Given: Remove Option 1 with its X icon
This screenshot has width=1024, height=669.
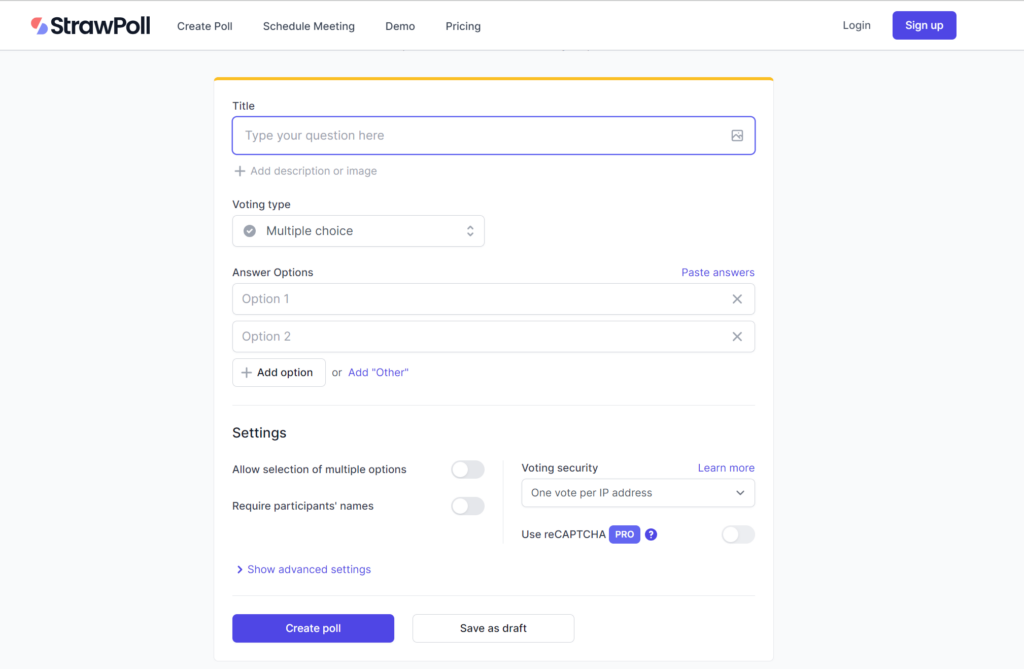Looking at the screenshot, I should (x=737, y=299).
